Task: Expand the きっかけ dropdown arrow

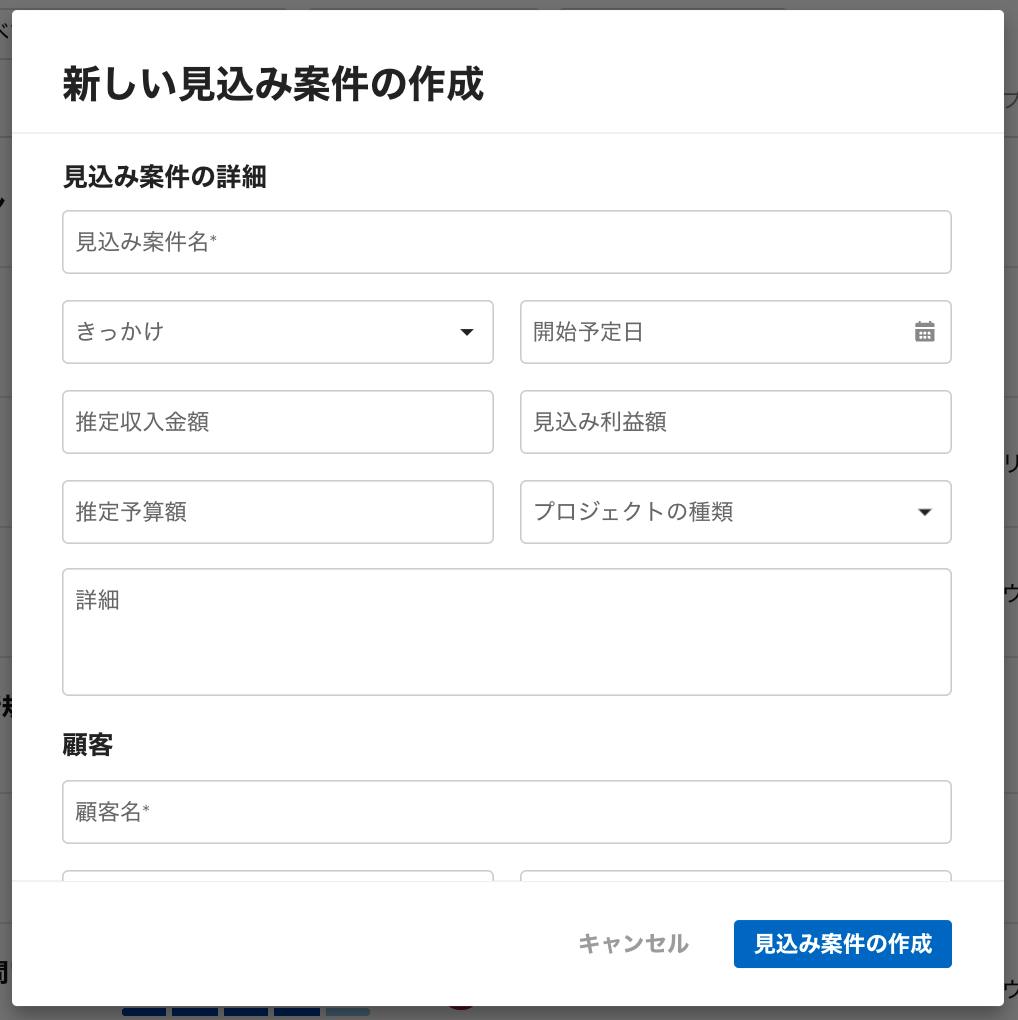Action: point(466,332)
